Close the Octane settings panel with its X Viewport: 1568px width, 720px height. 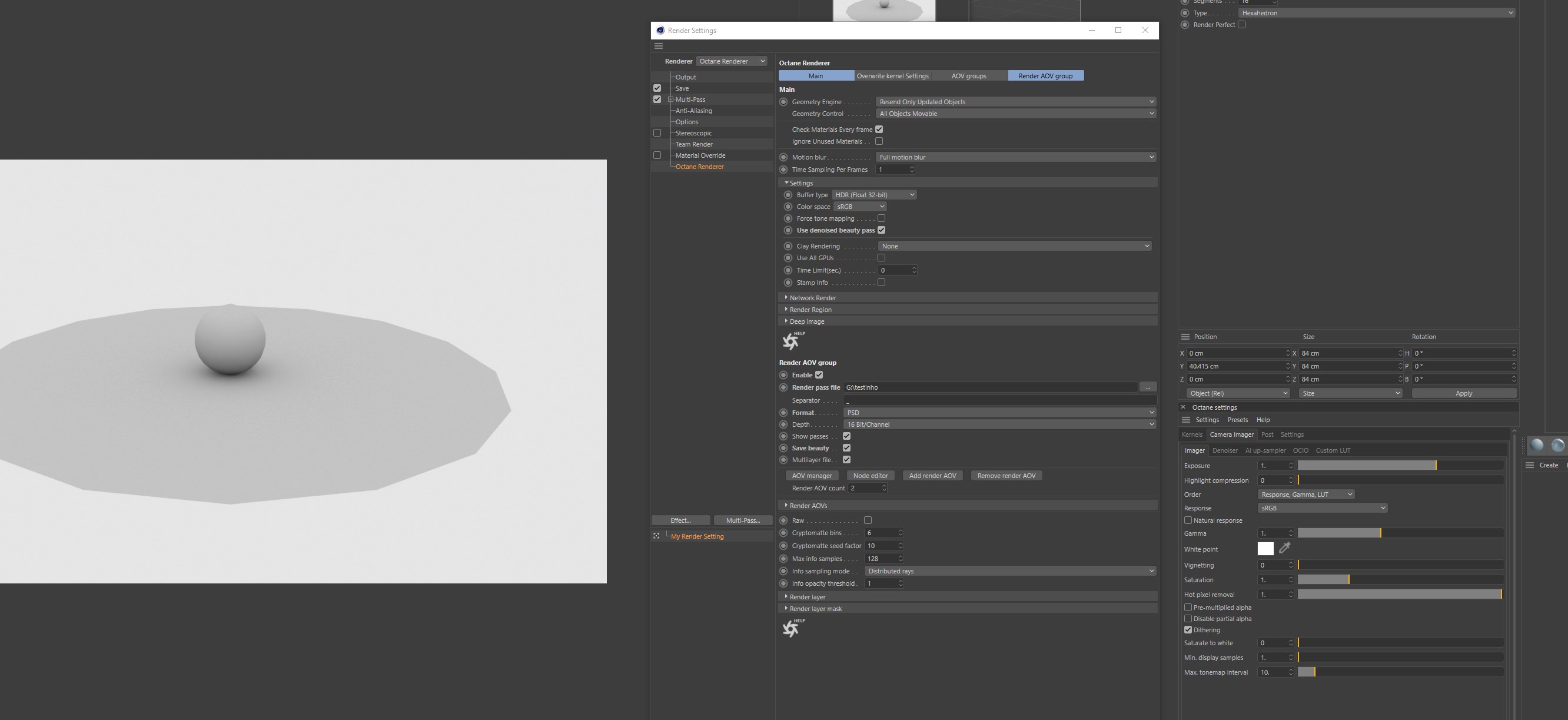pyautogui.click(x=1183, y=407)
